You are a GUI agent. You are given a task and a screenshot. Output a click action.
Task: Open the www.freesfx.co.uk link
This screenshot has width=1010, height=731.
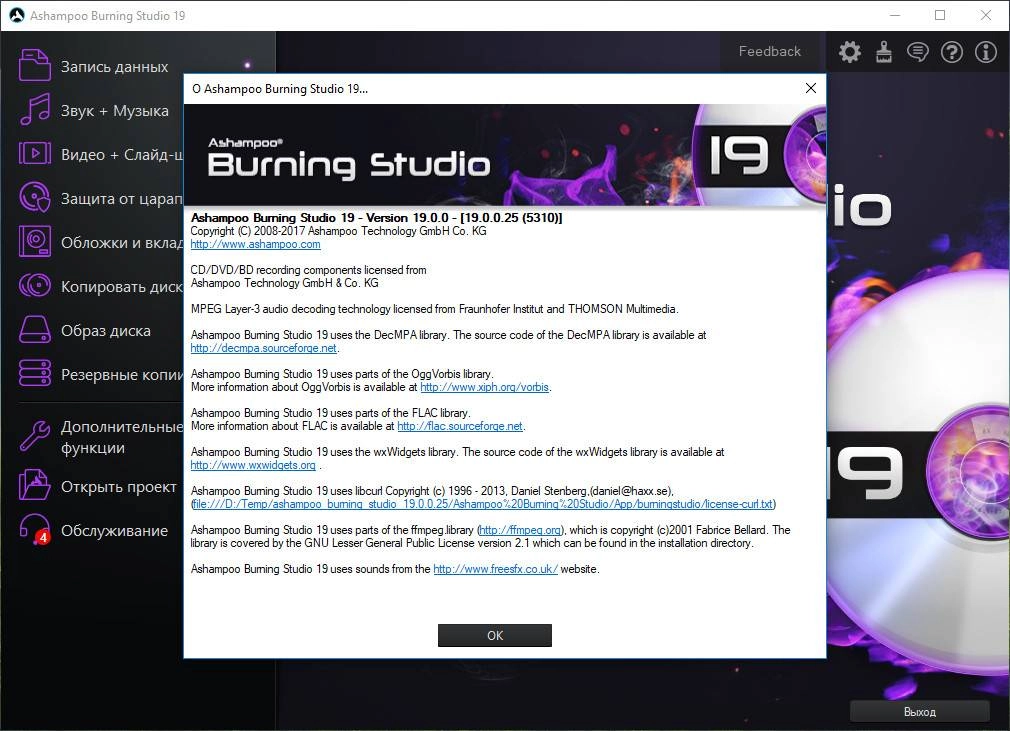click(x=495, y=569)
